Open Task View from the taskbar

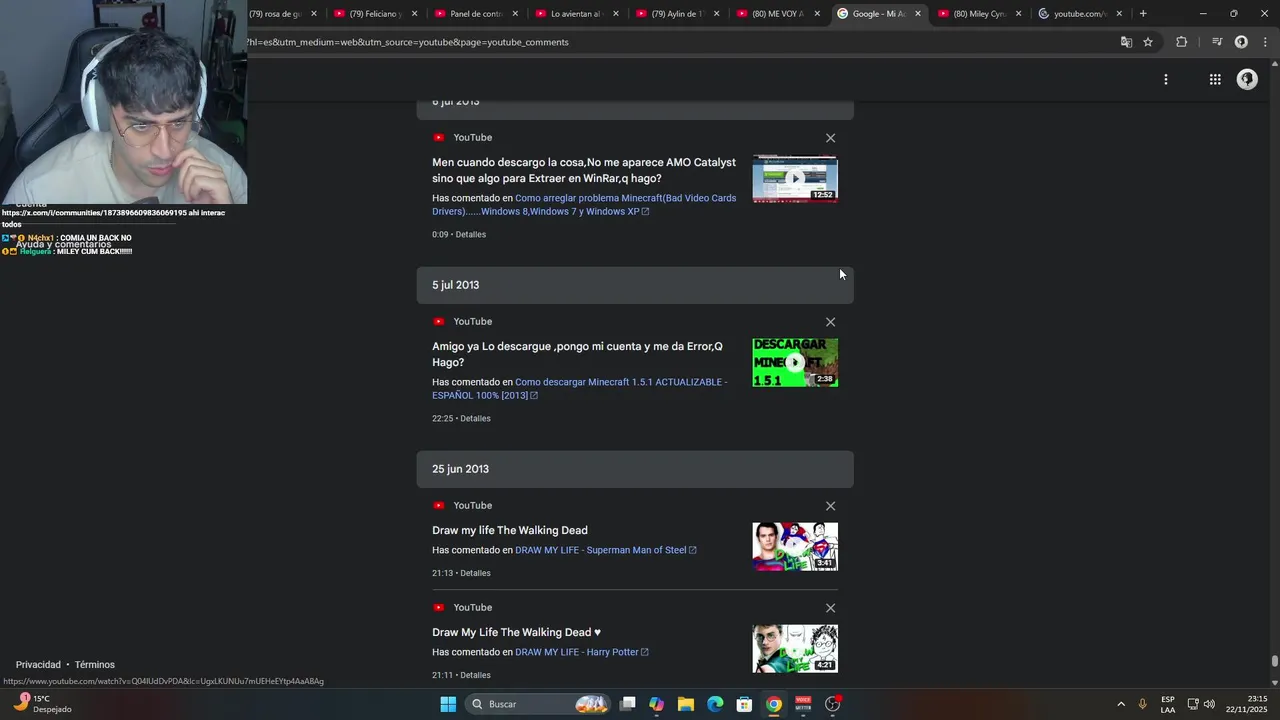[x=628, y=704]
